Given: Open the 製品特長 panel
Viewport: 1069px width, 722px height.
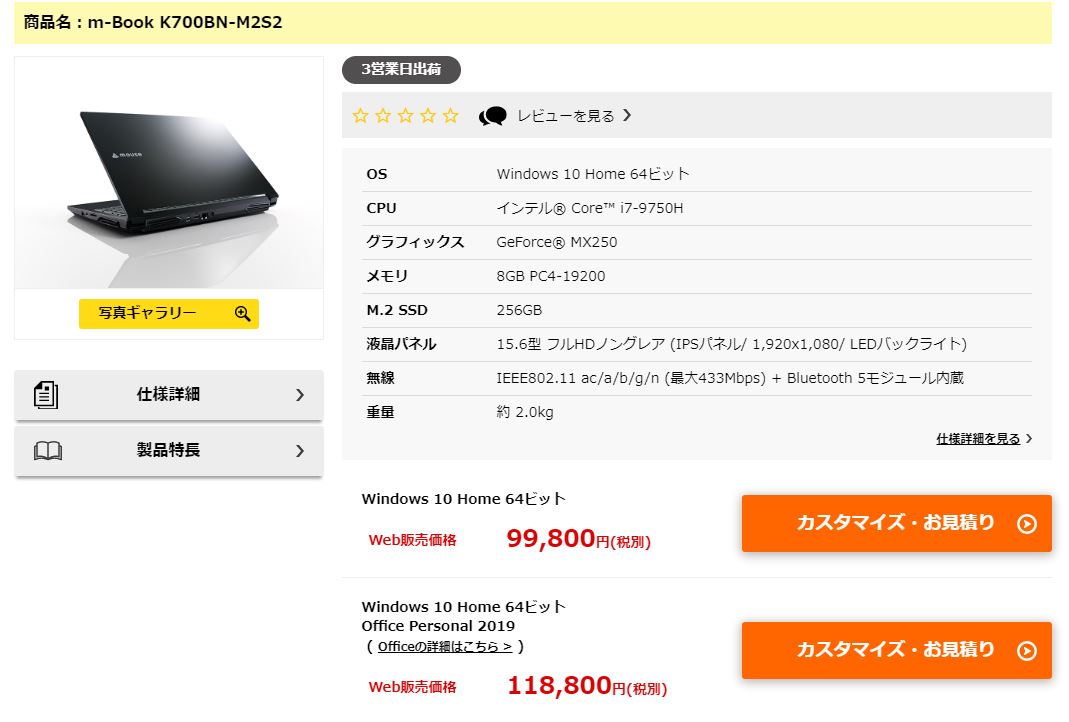Looking at the screenshot, I should pyautogui.click(x=168, y=450).
